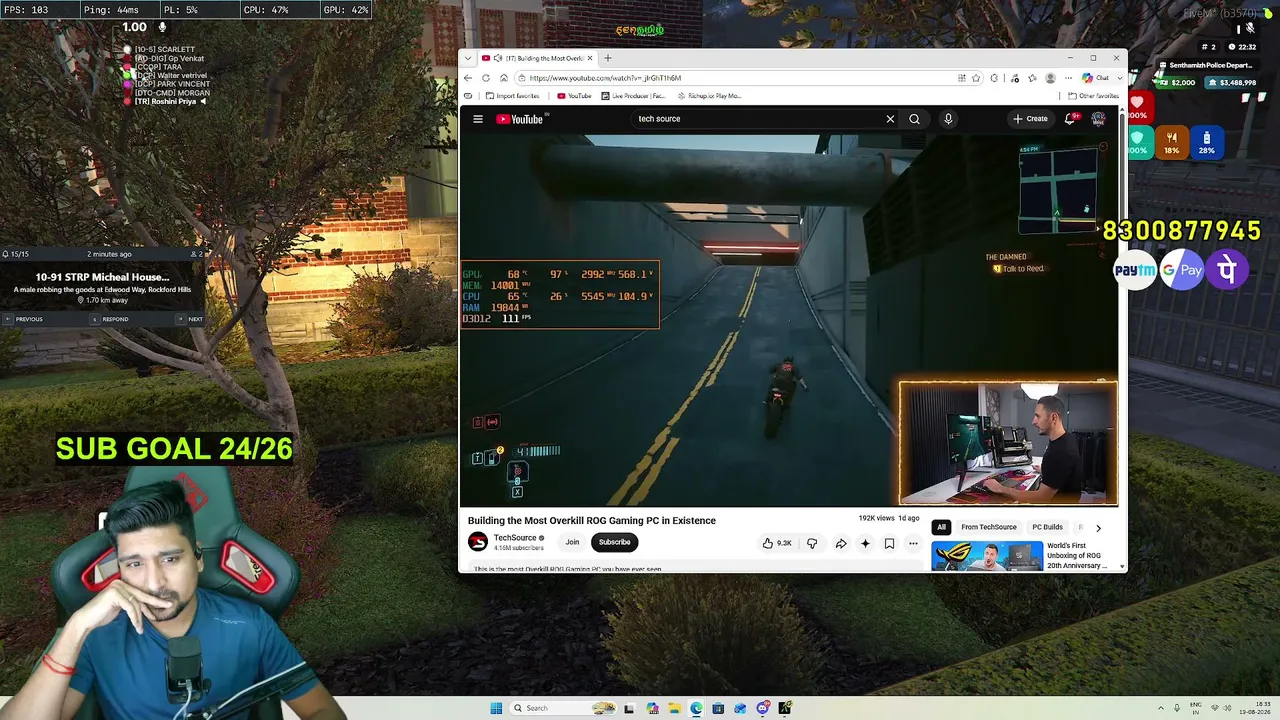
Task: Open the YouTube account avatar menu
Action: (x=1098, y=119)
